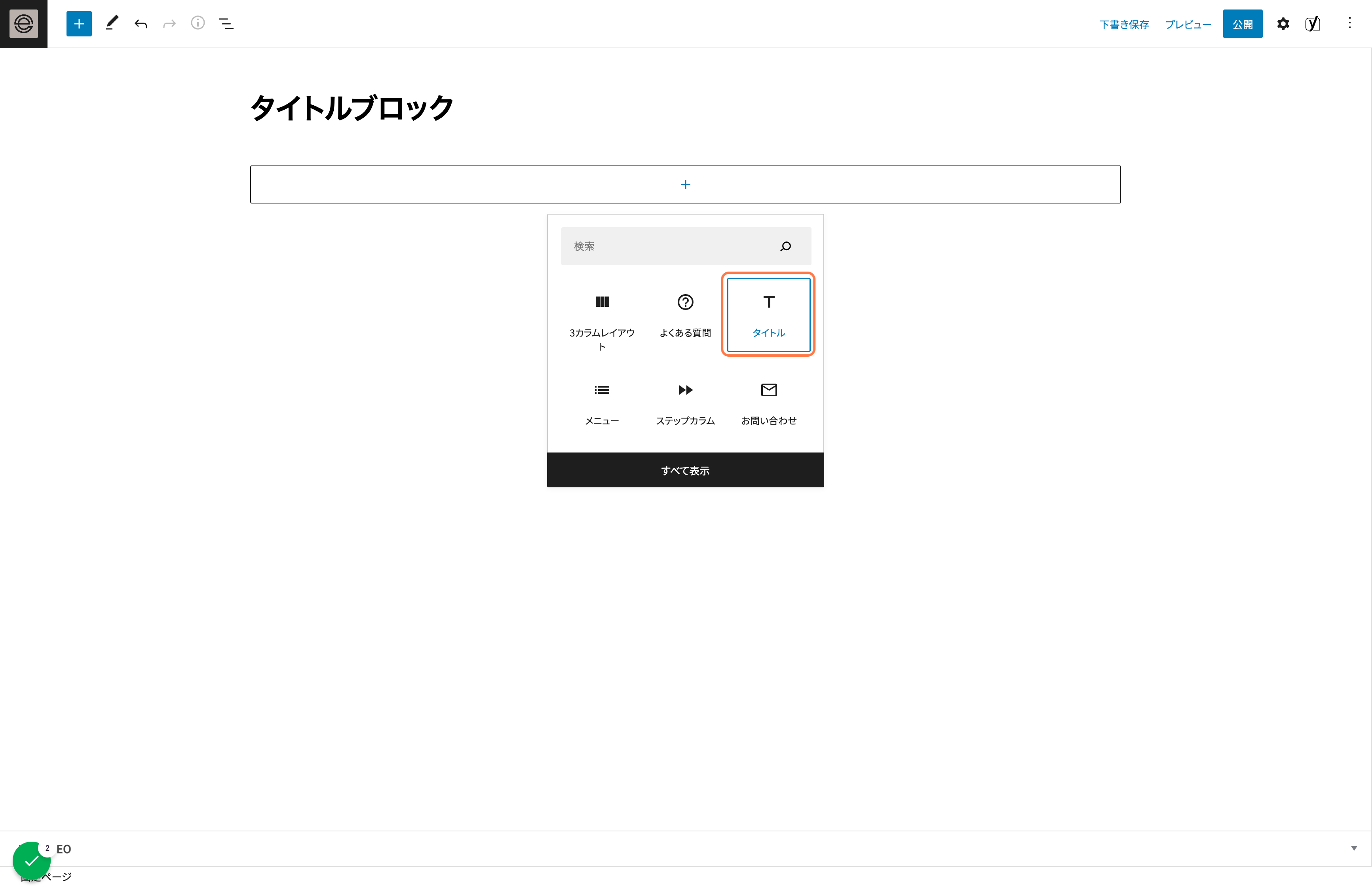Viewport: 1372px width, 886px height.
Task: Edit the page title タイトルブロック
Action: (x=352, y=108)
